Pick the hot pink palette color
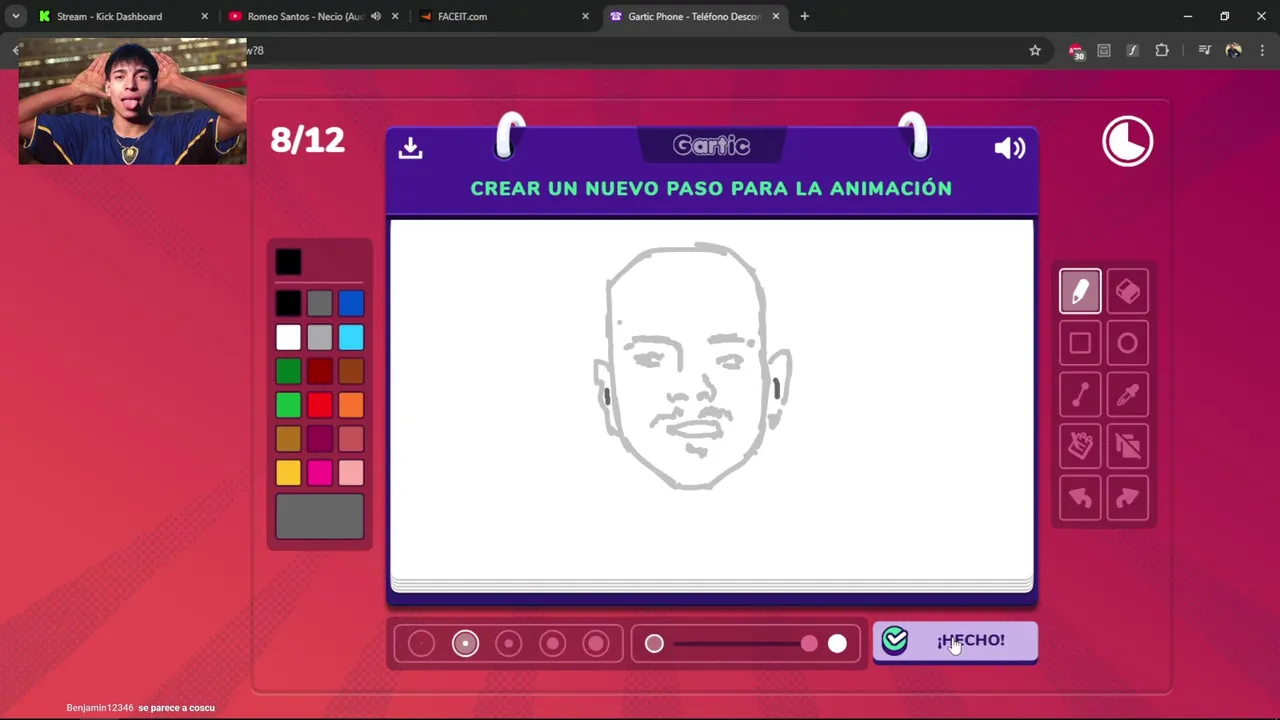The width and height of the screenshot is (1280, 720). [319, 473]
